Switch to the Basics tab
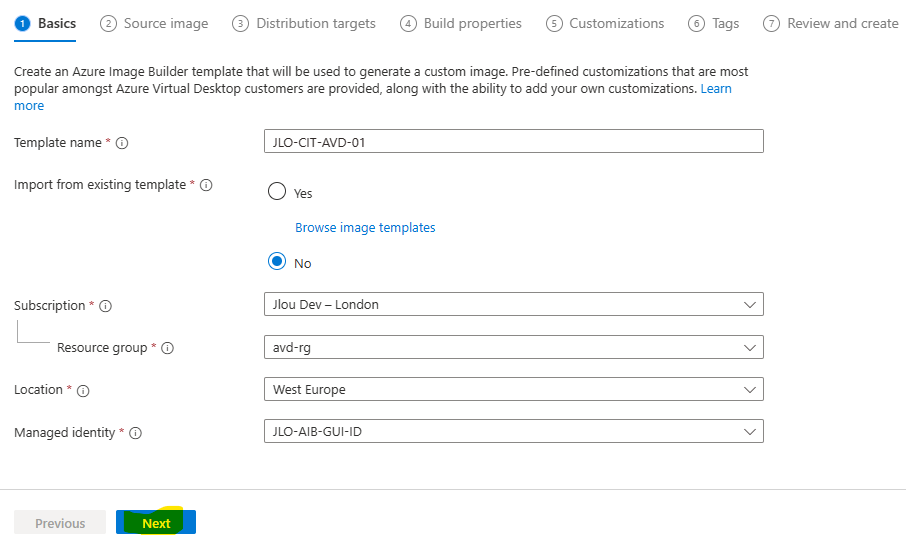Screen dimensions: 906x538 pyautogui.click(x=45, y=24)
